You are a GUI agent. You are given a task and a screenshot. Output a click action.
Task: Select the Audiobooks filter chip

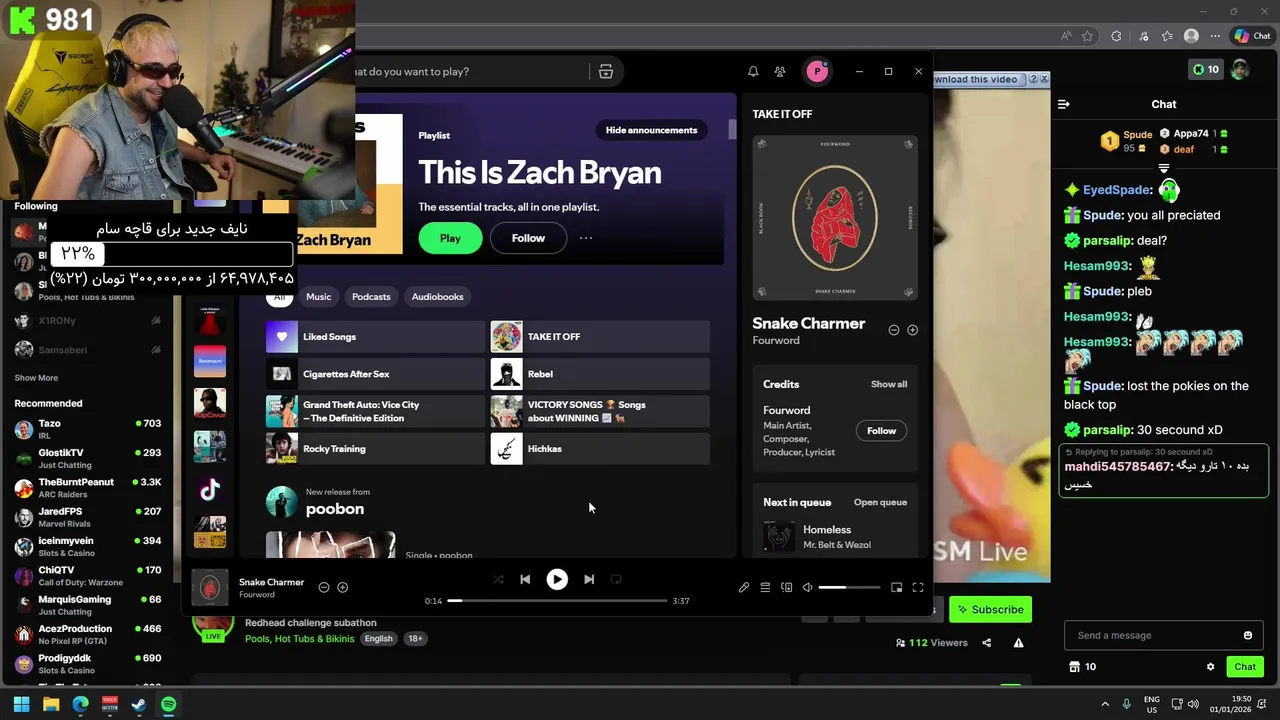click(x=438, y=296)
